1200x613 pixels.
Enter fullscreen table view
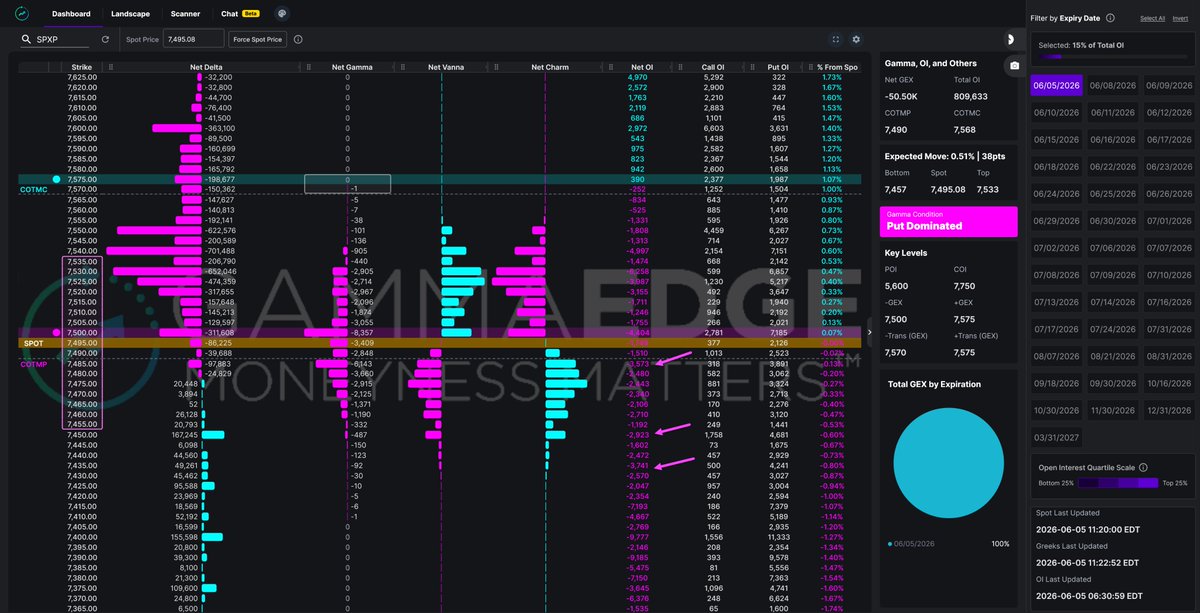pos(836,39)
